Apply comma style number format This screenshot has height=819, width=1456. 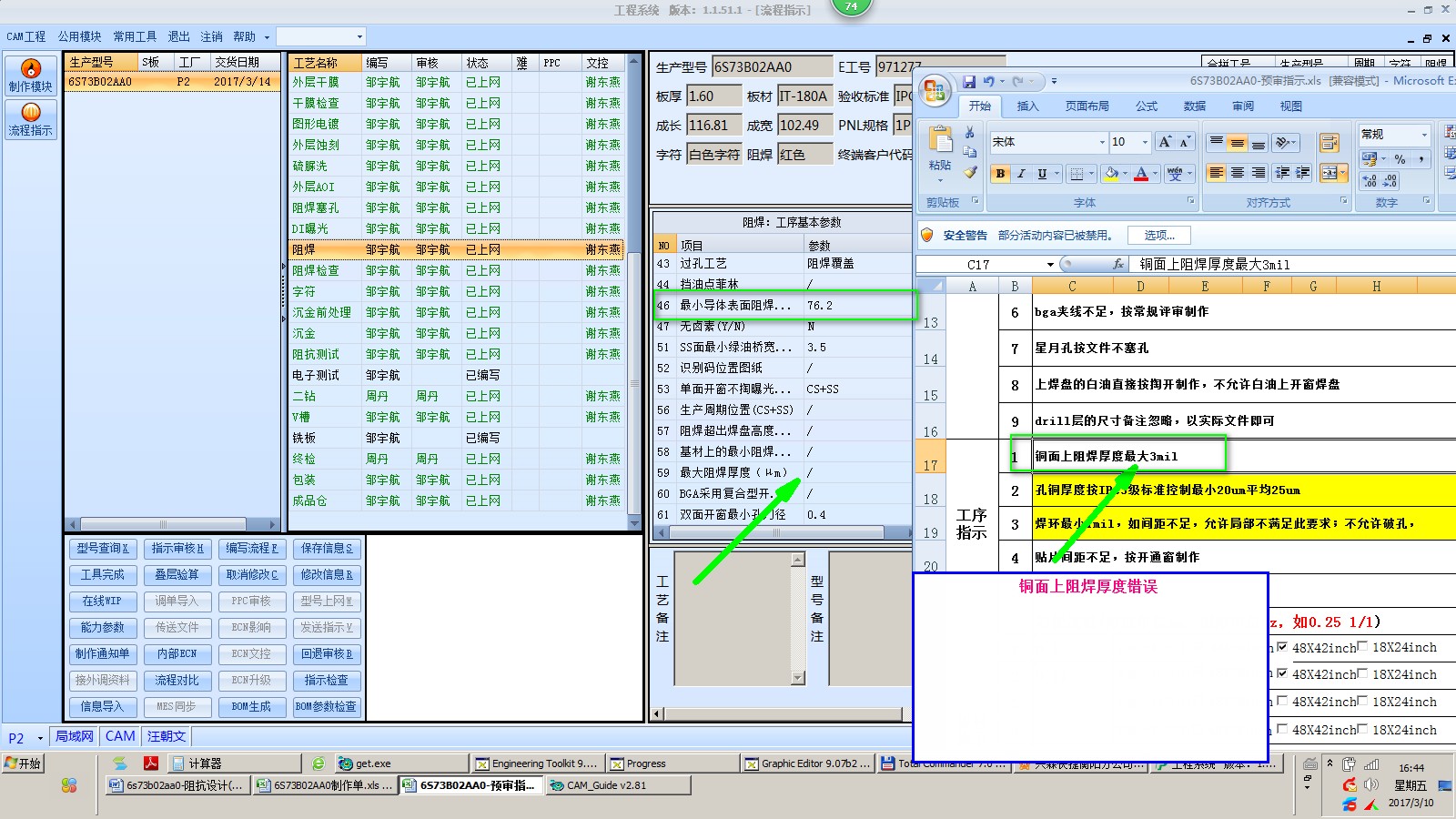(1421, 159)
